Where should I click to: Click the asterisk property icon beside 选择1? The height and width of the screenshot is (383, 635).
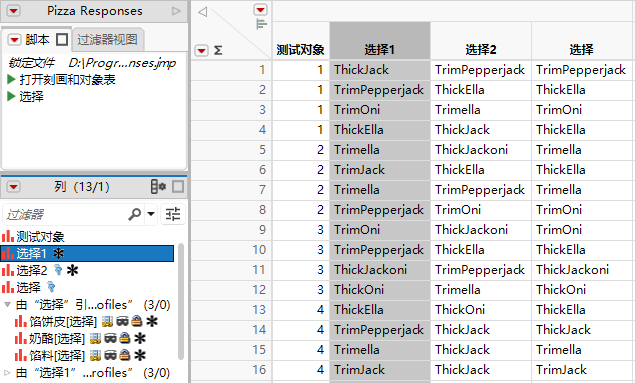click(x=59, y=253)
